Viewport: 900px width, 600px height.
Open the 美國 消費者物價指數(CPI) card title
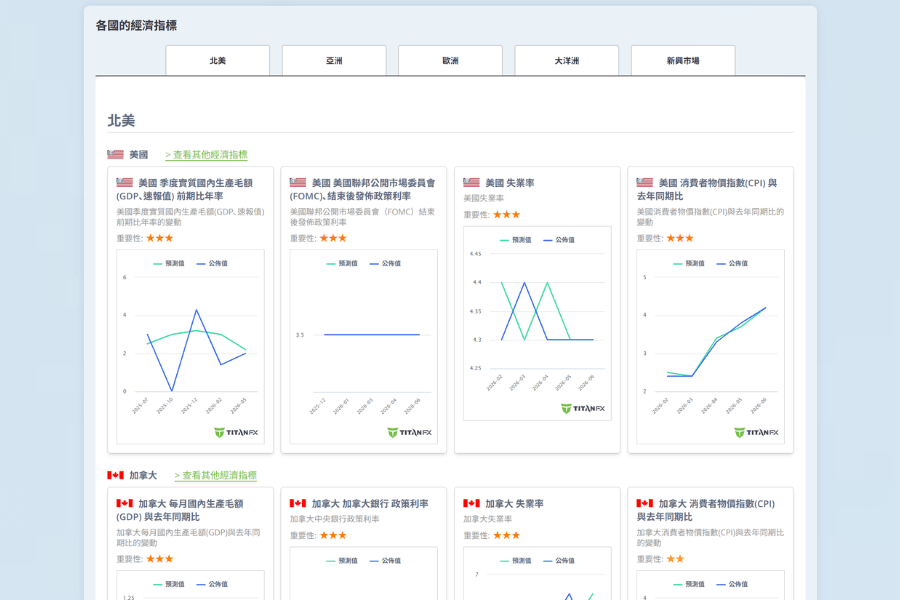tap(707, 189)
